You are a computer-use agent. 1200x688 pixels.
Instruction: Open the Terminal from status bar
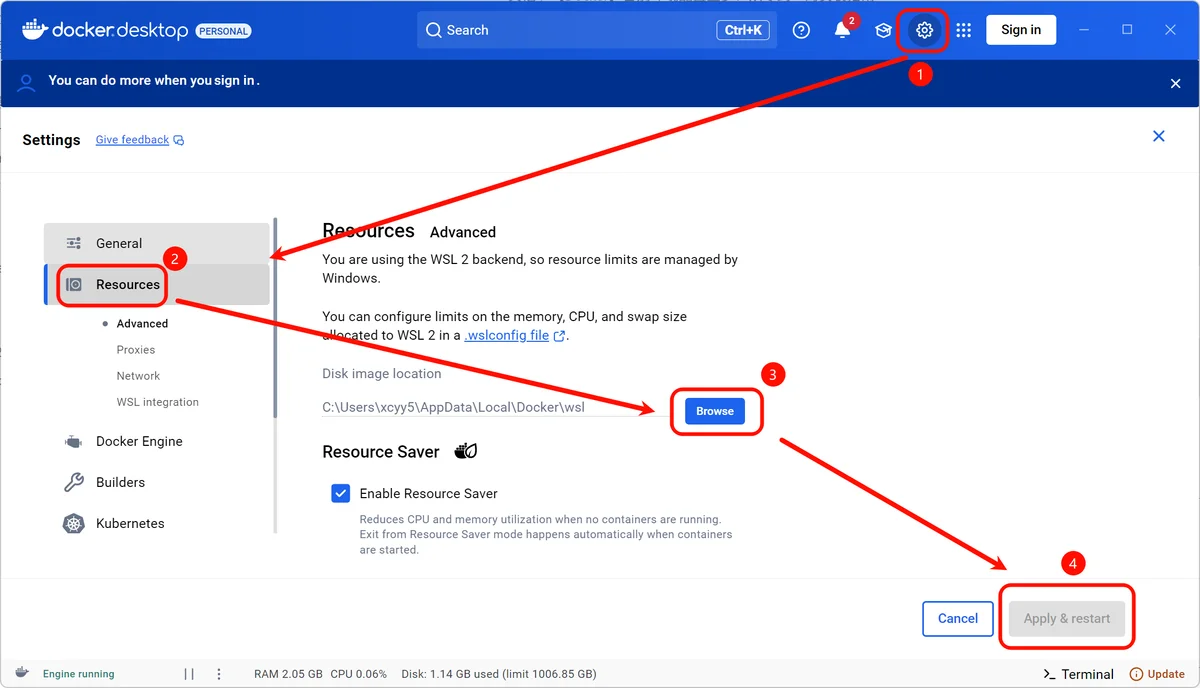[x=1078, y=674]
